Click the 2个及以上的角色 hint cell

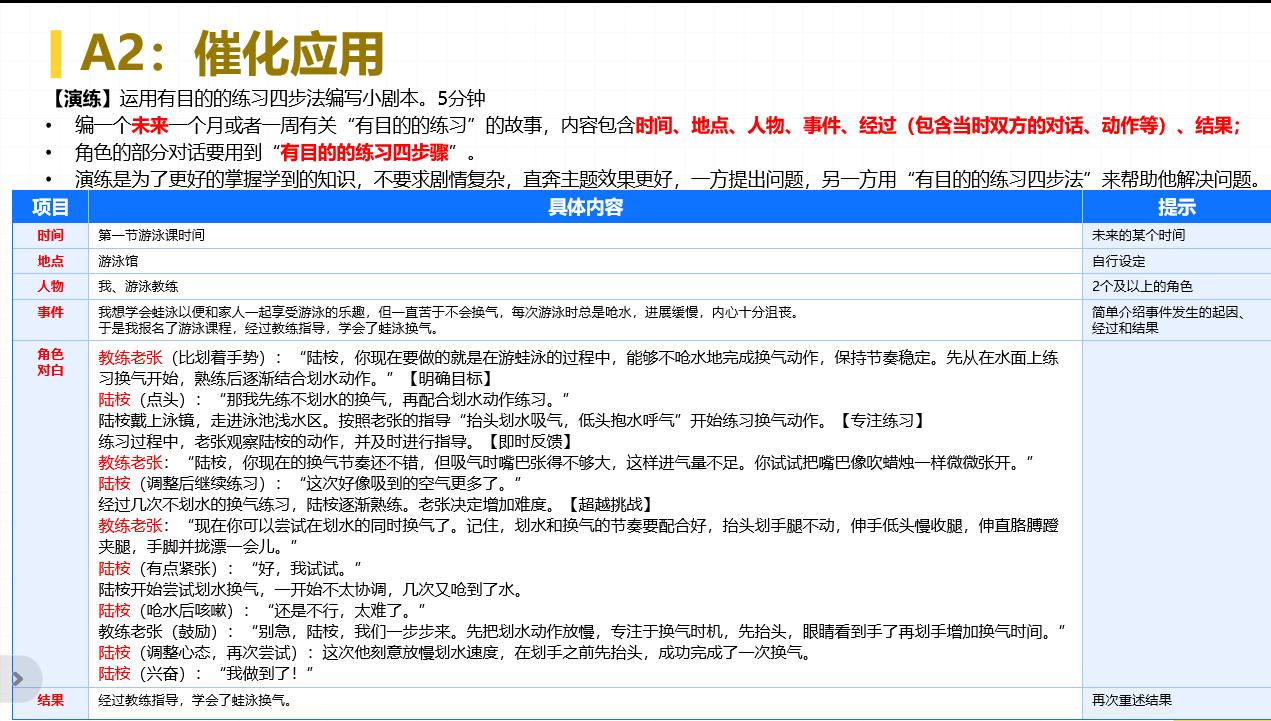click(1142, 286)
